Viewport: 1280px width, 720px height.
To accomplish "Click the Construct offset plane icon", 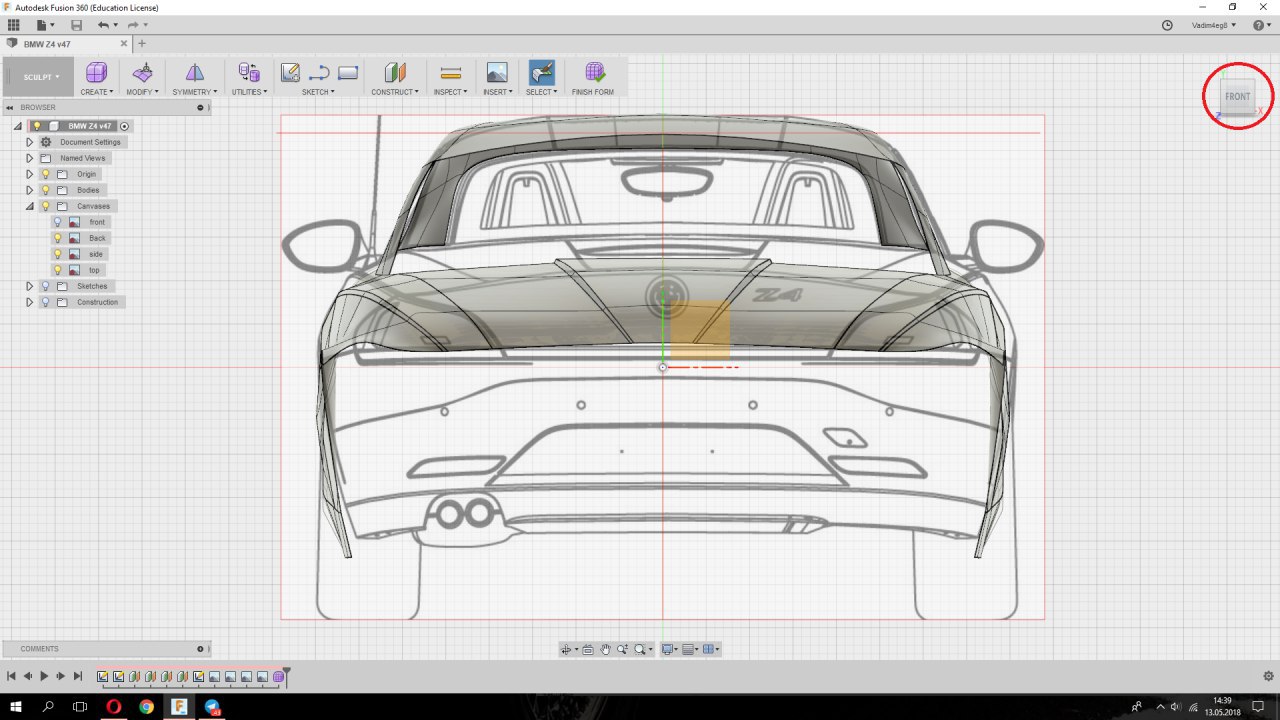I will point(395,72).
